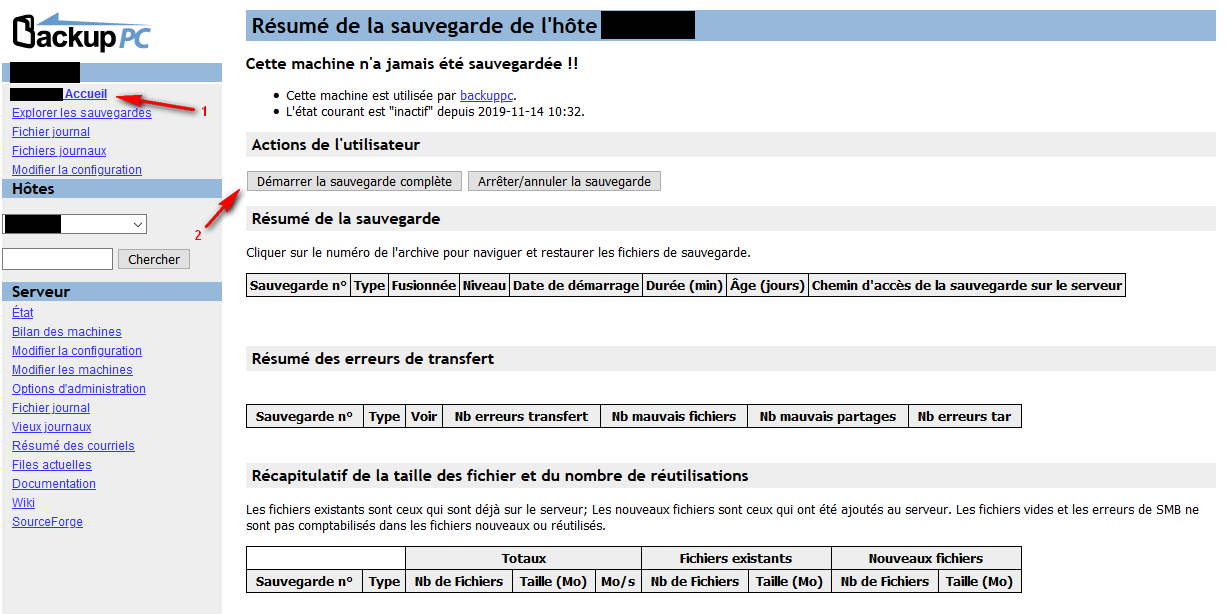Open the Hôtes selection dropdown

[x=75, y=224]
